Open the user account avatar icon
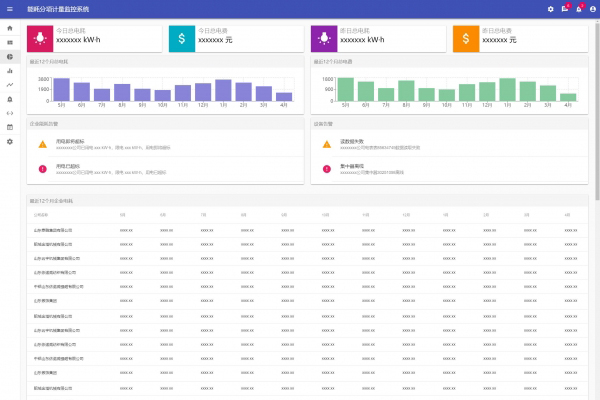Viewport: 600px width, 400px height. (x=593, y=9)
